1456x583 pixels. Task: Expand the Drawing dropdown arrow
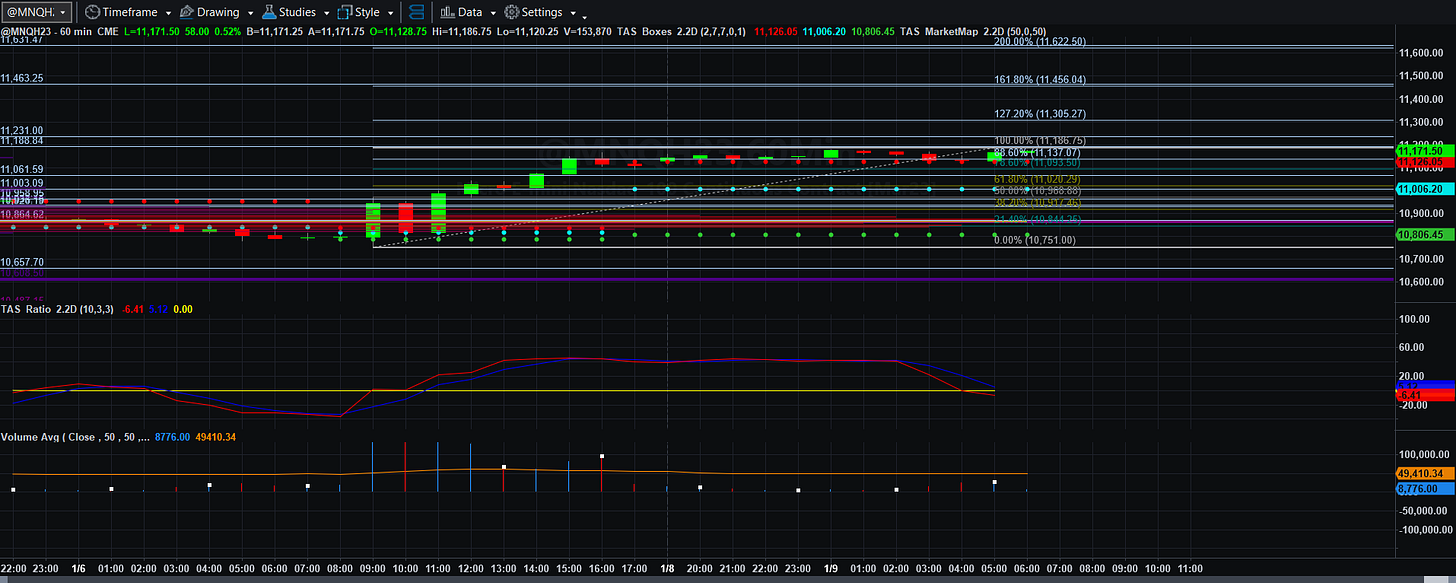[x=250, y=13]
